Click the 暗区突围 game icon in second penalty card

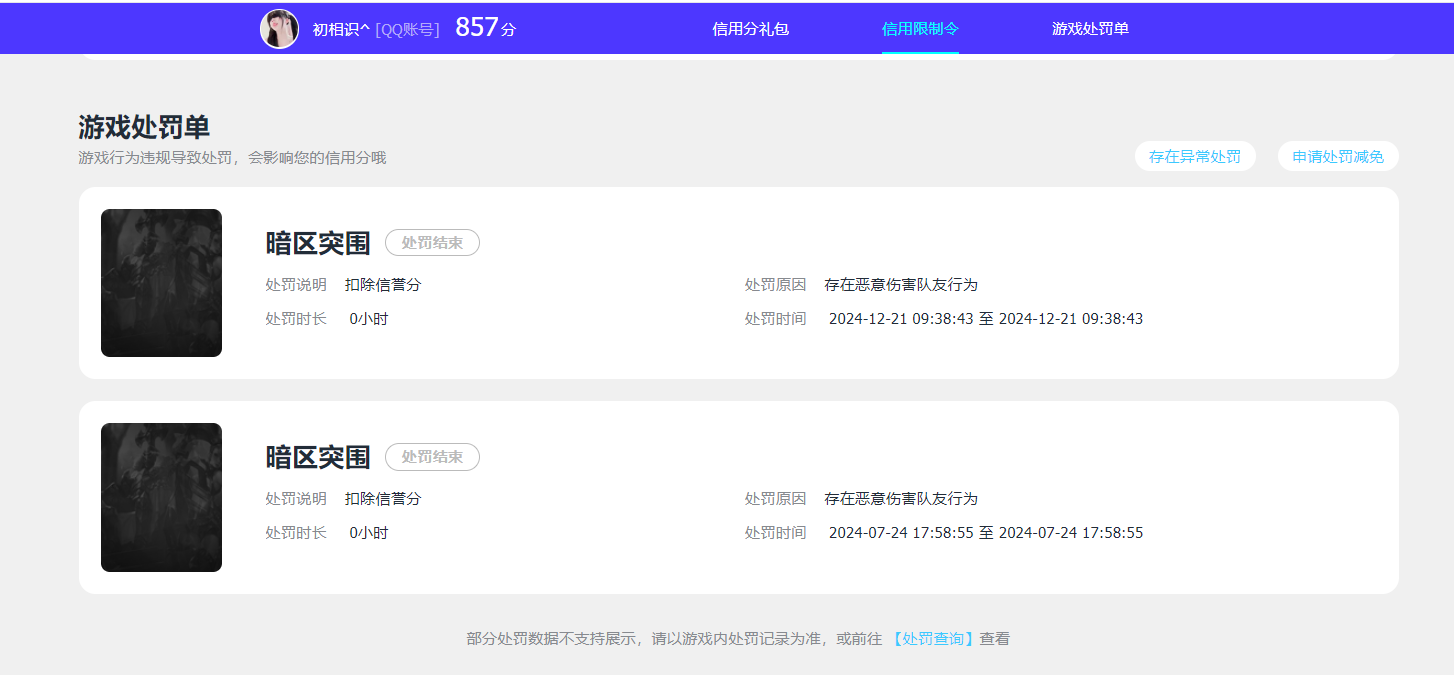click(161, 497)
